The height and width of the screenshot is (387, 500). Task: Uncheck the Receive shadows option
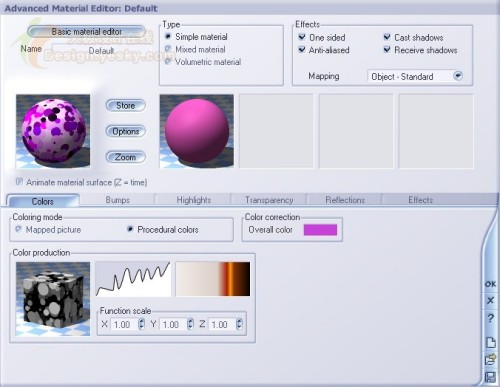click(387, 50)
